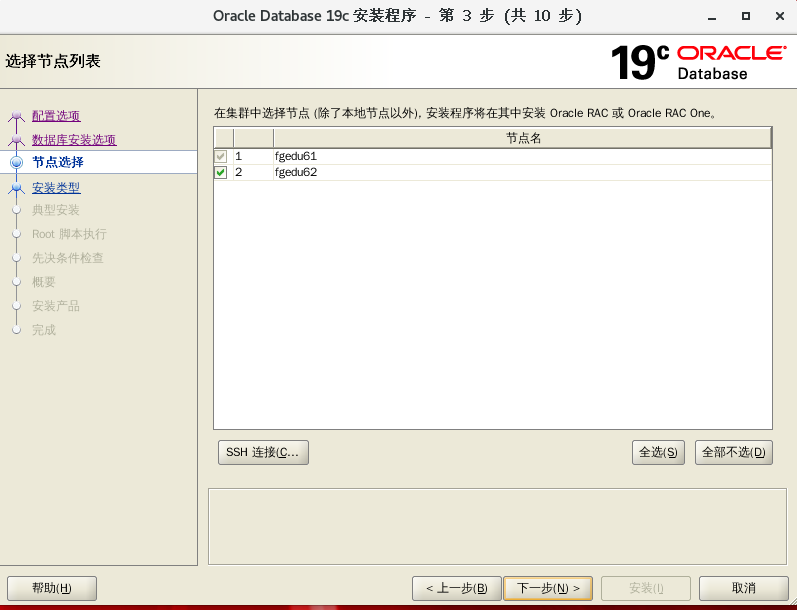Click the disabled 安装(I) button
Screen dimensions: 797x610
646,589
